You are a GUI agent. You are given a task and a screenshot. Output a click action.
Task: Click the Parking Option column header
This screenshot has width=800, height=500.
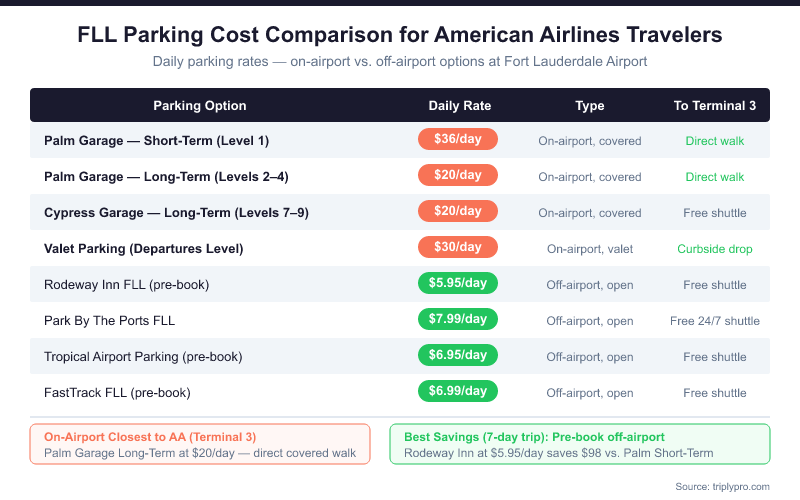pos(199,106)
